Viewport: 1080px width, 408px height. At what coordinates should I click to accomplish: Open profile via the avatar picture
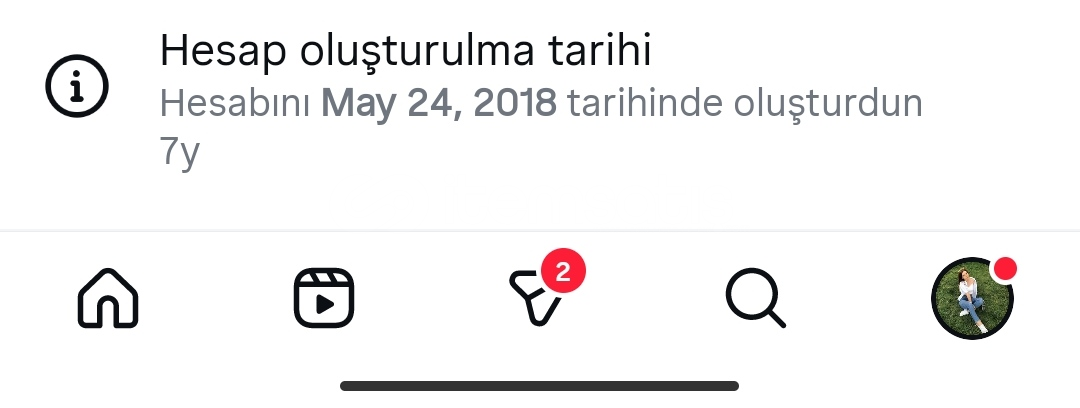972,298
